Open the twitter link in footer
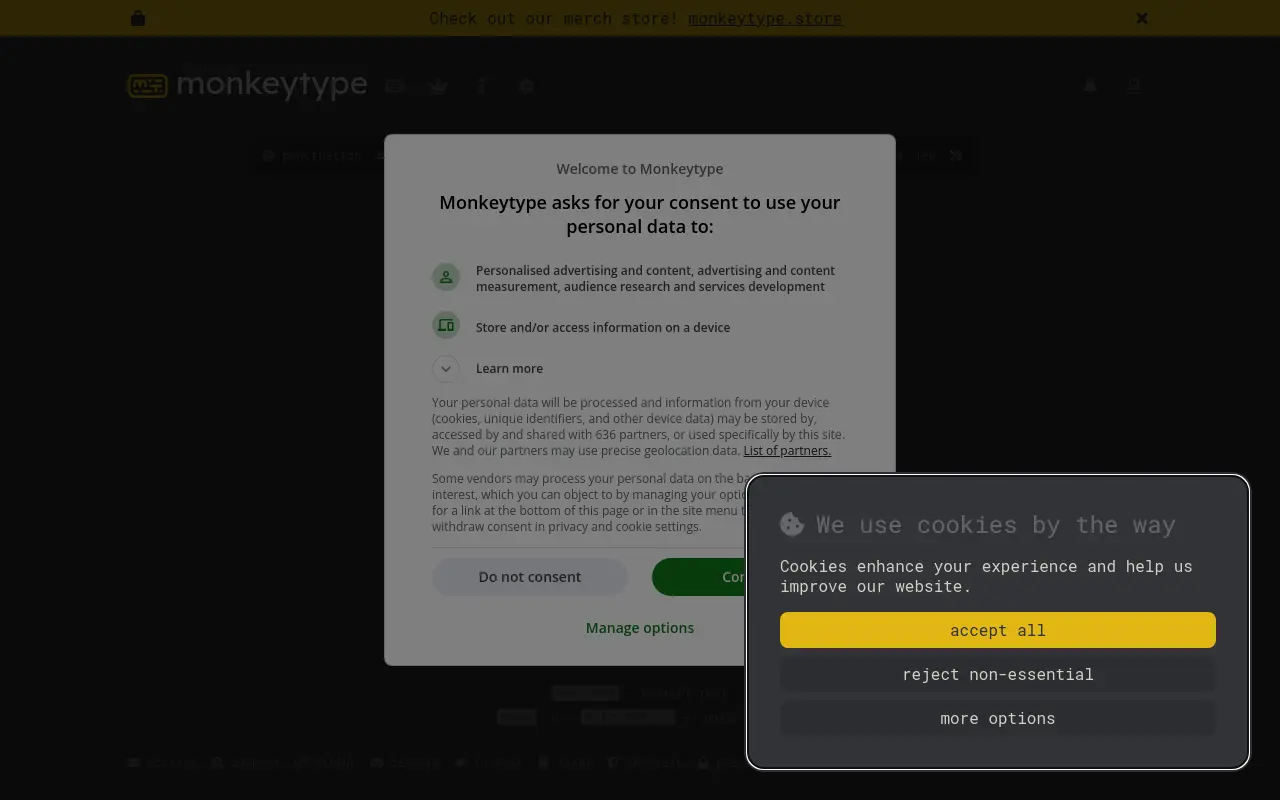 [489, 762]
